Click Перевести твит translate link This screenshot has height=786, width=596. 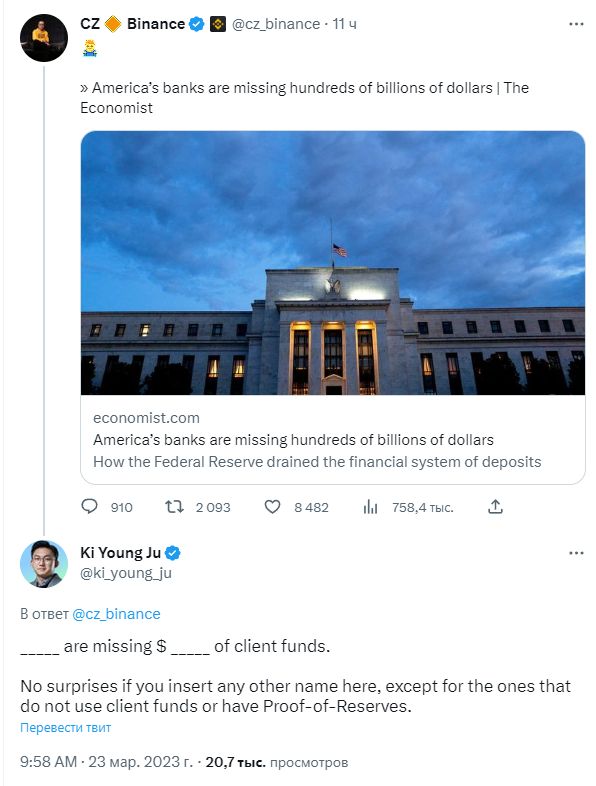tap(65, 727)
